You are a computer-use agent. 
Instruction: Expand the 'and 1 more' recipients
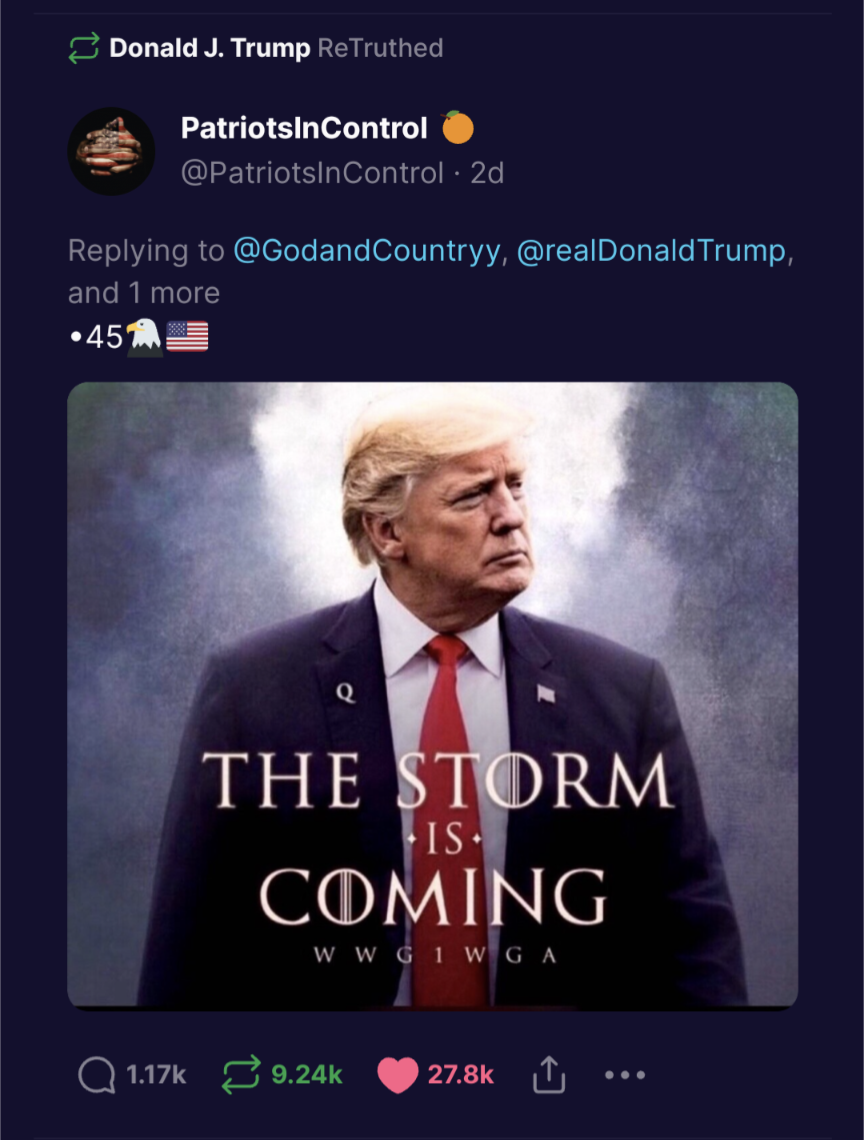click(144, 293)
